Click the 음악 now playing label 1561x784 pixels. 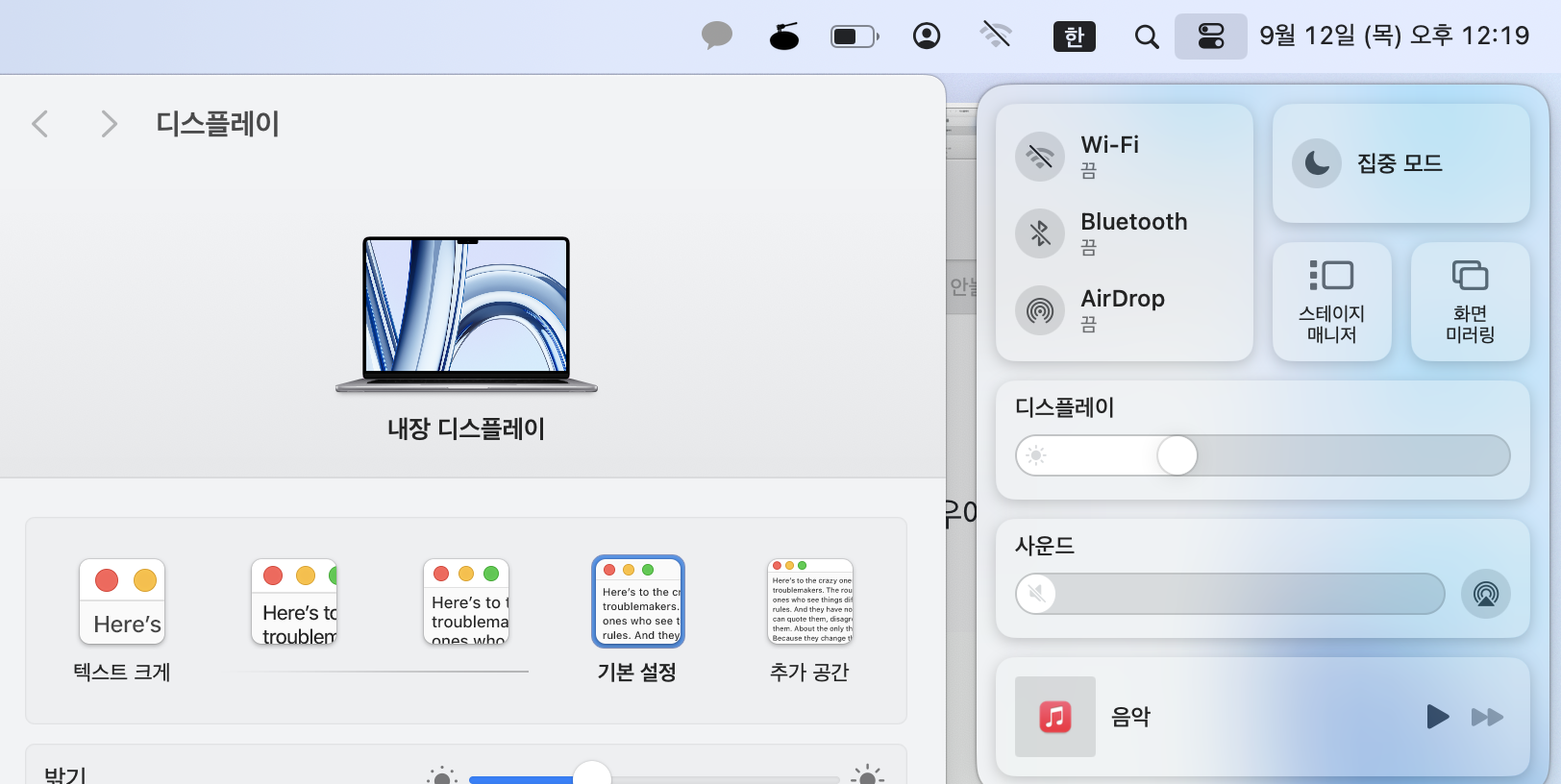[x=1130, y=717]
